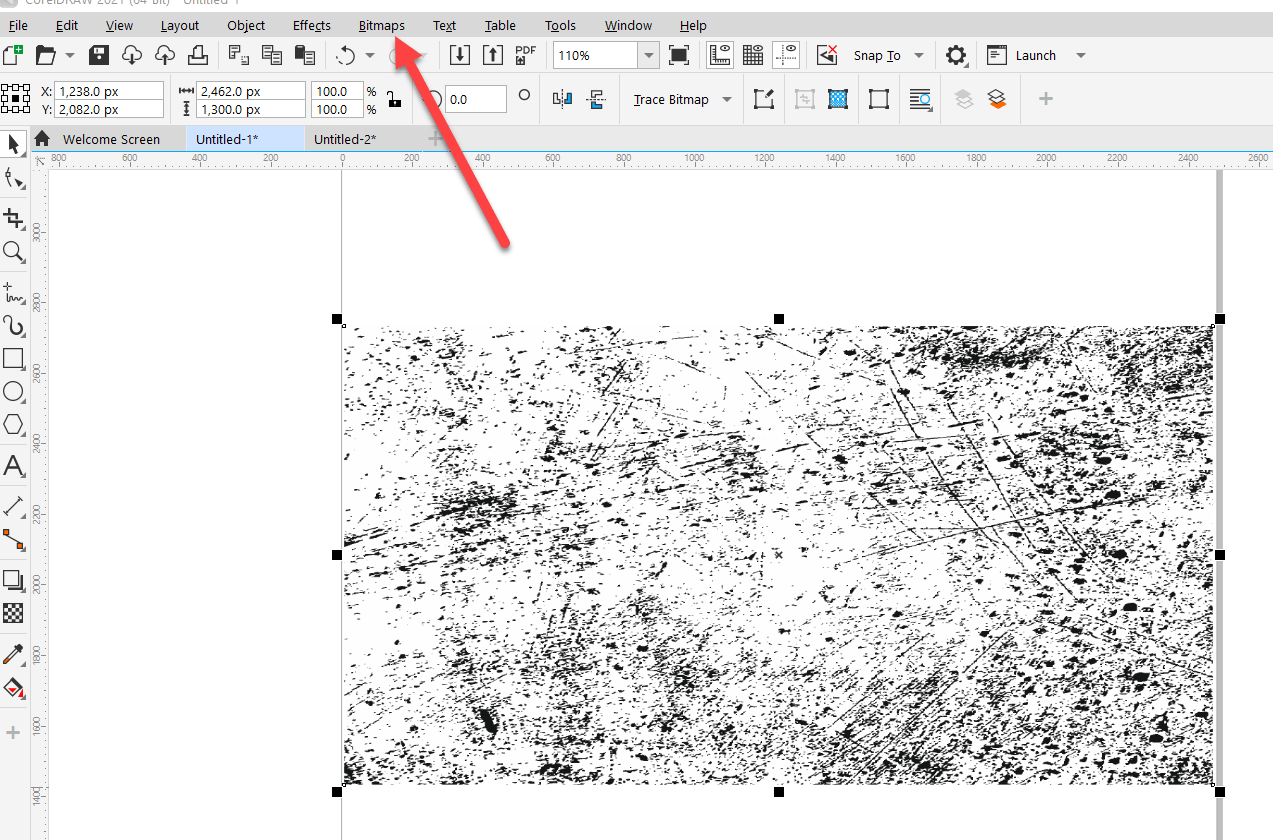Viewport: 1273px width, 840px height.
Task: Open the undo history dropdown arrow
Action: pyautogui.click(x=370, y=56)
